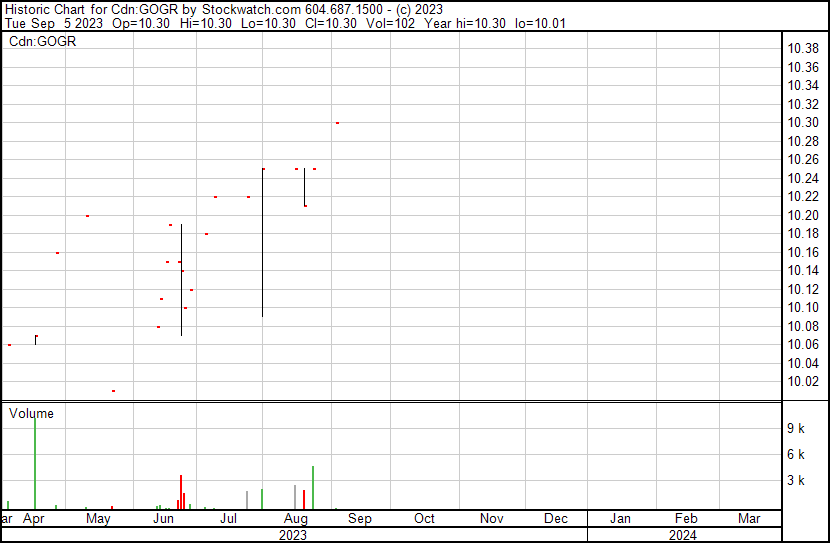Click the 2023 year label
This screenshot has height=543, width=830.
point(292,535)
